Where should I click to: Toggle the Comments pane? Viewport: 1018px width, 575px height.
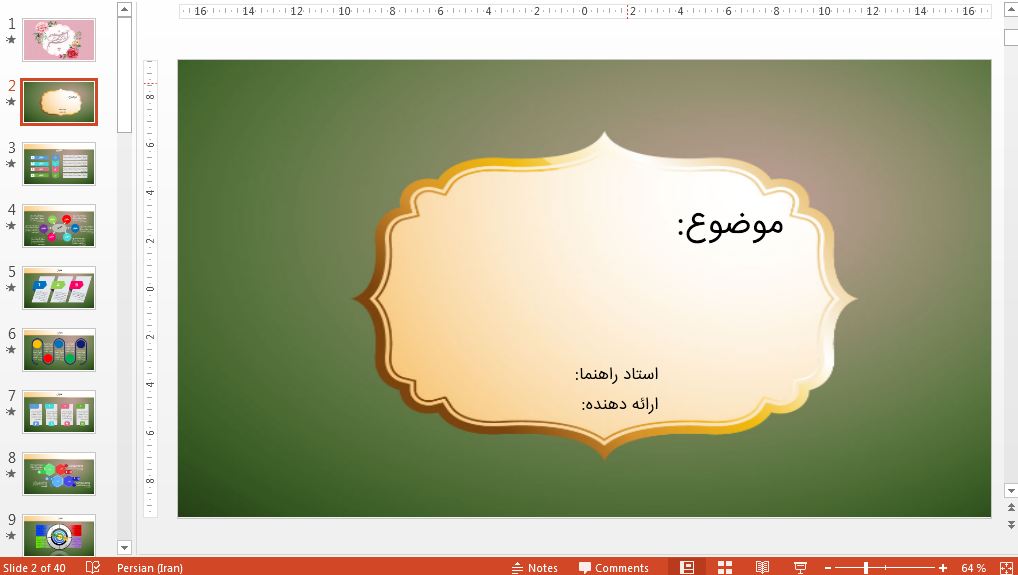(614, 567)
